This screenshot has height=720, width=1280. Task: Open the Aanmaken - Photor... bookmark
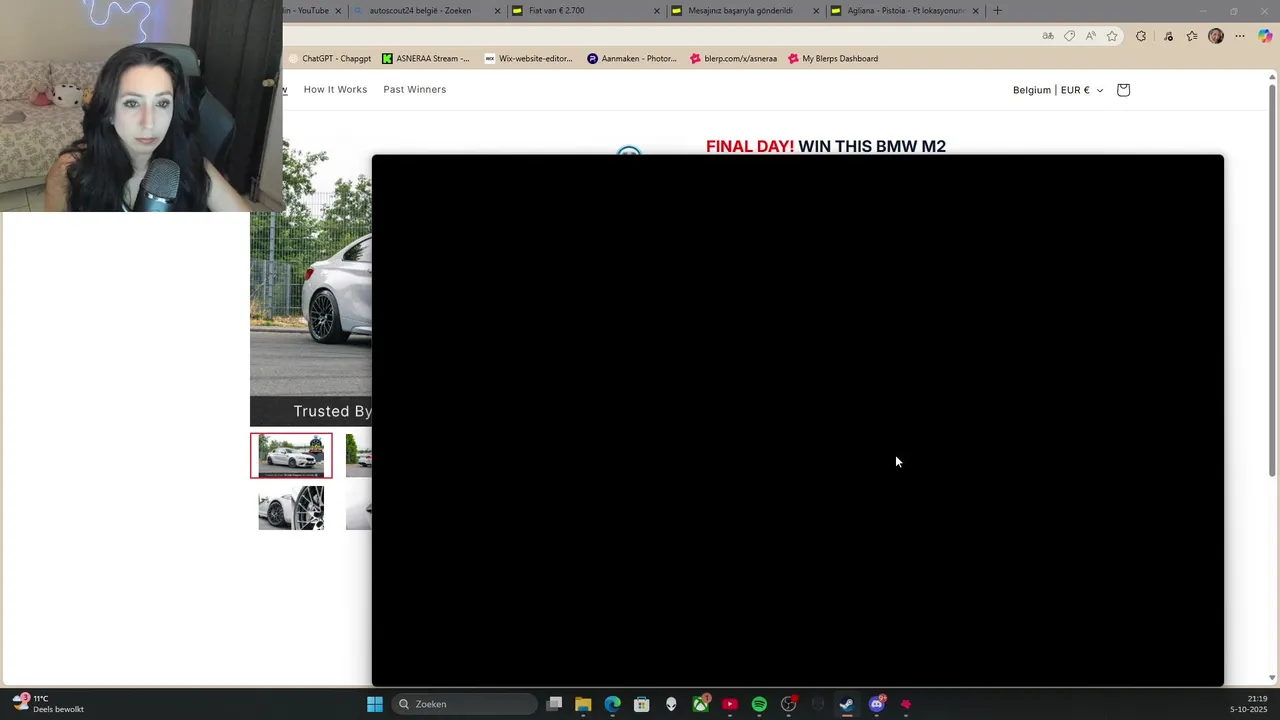click(x=632, y=59)
